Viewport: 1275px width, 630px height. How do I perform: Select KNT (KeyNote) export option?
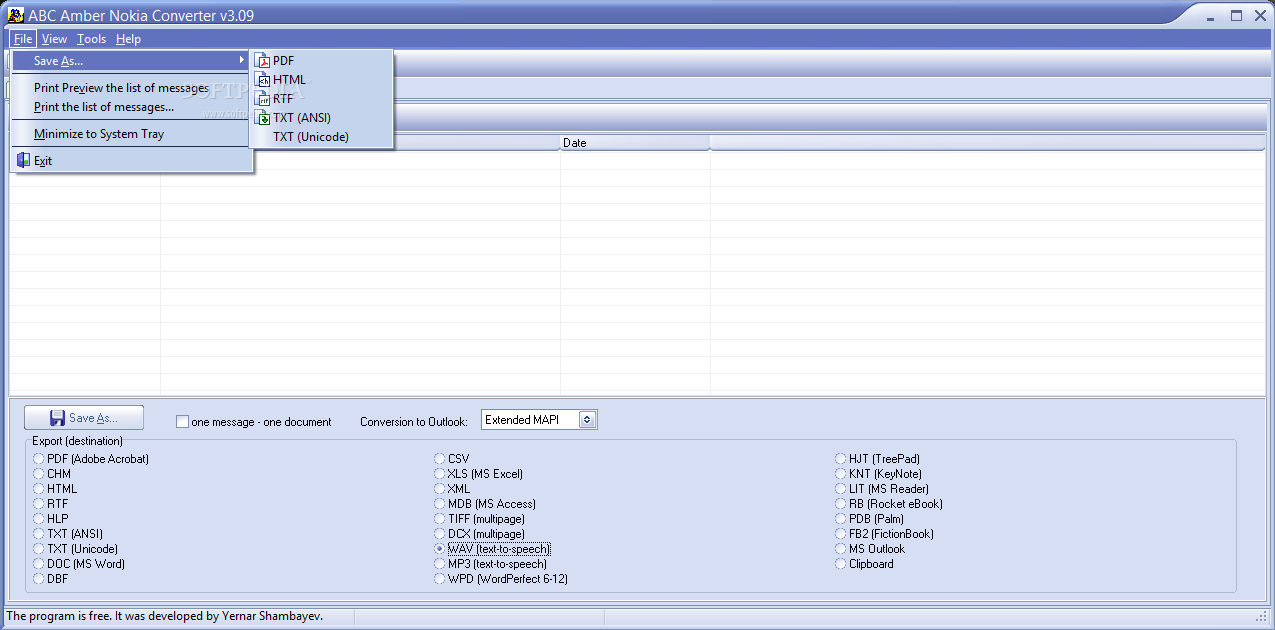coord(879,474)
